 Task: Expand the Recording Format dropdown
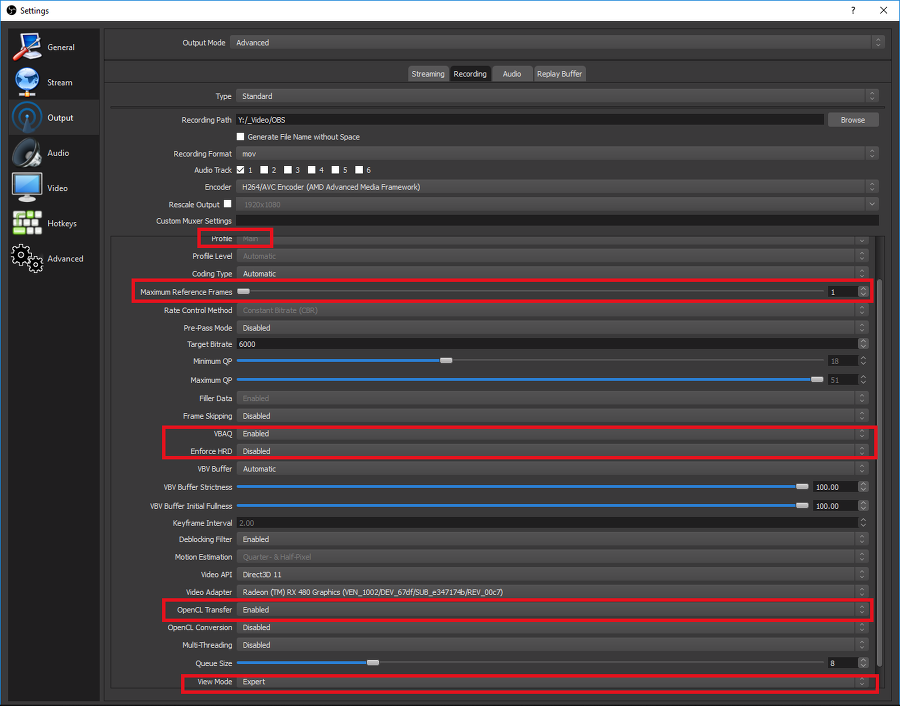point(557,154)
